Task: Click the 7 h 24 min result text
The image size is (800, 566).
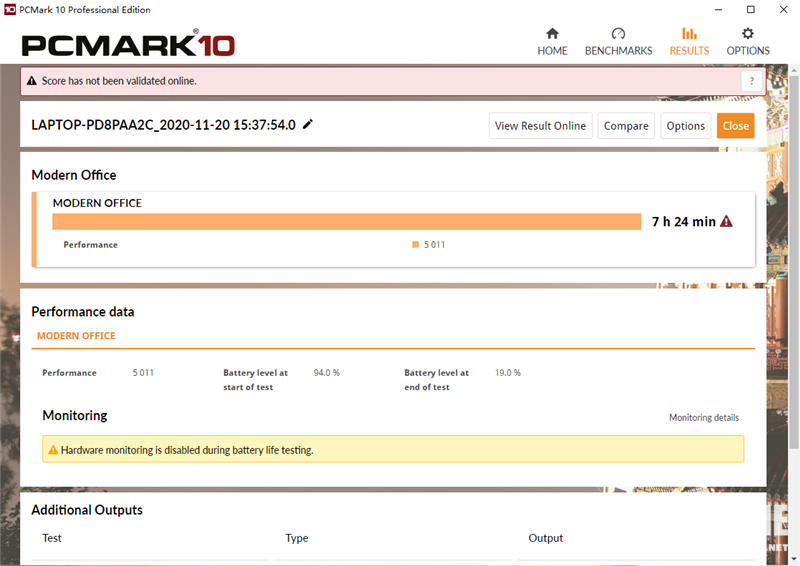Action: pos(684,222)
